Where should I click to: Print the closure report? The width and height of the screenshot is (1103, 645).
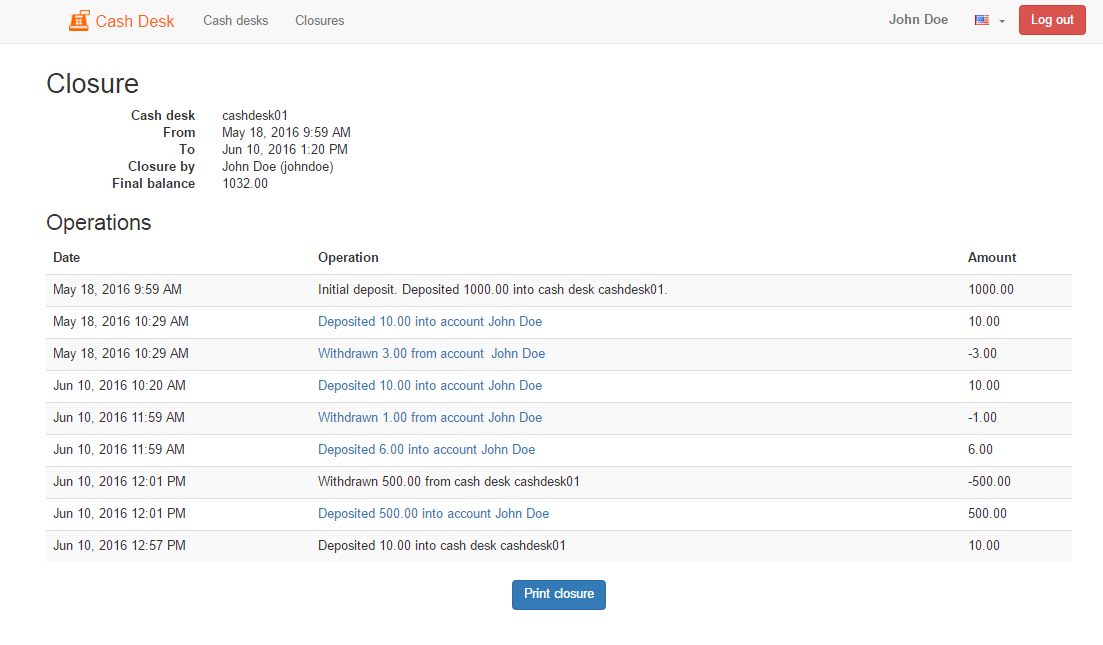558,594
